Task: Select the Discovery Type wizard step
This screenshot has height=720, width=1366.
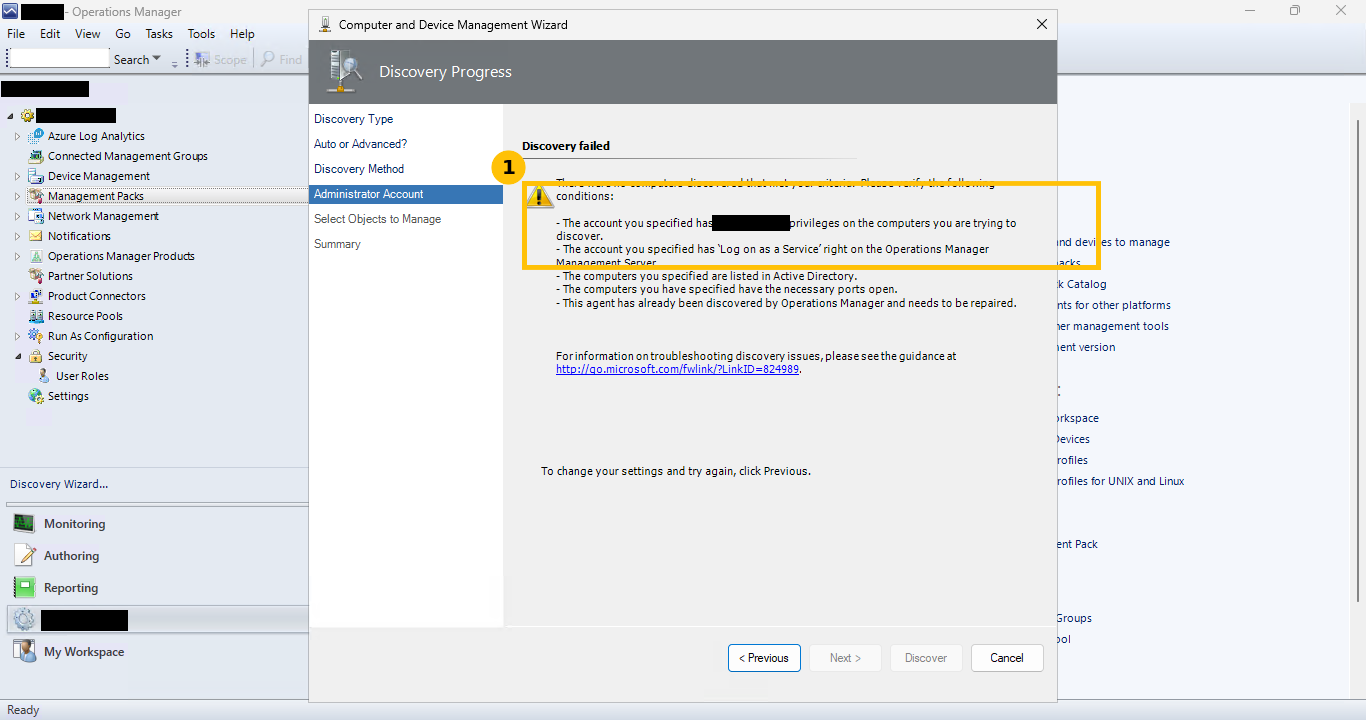Action: point(354,119)
